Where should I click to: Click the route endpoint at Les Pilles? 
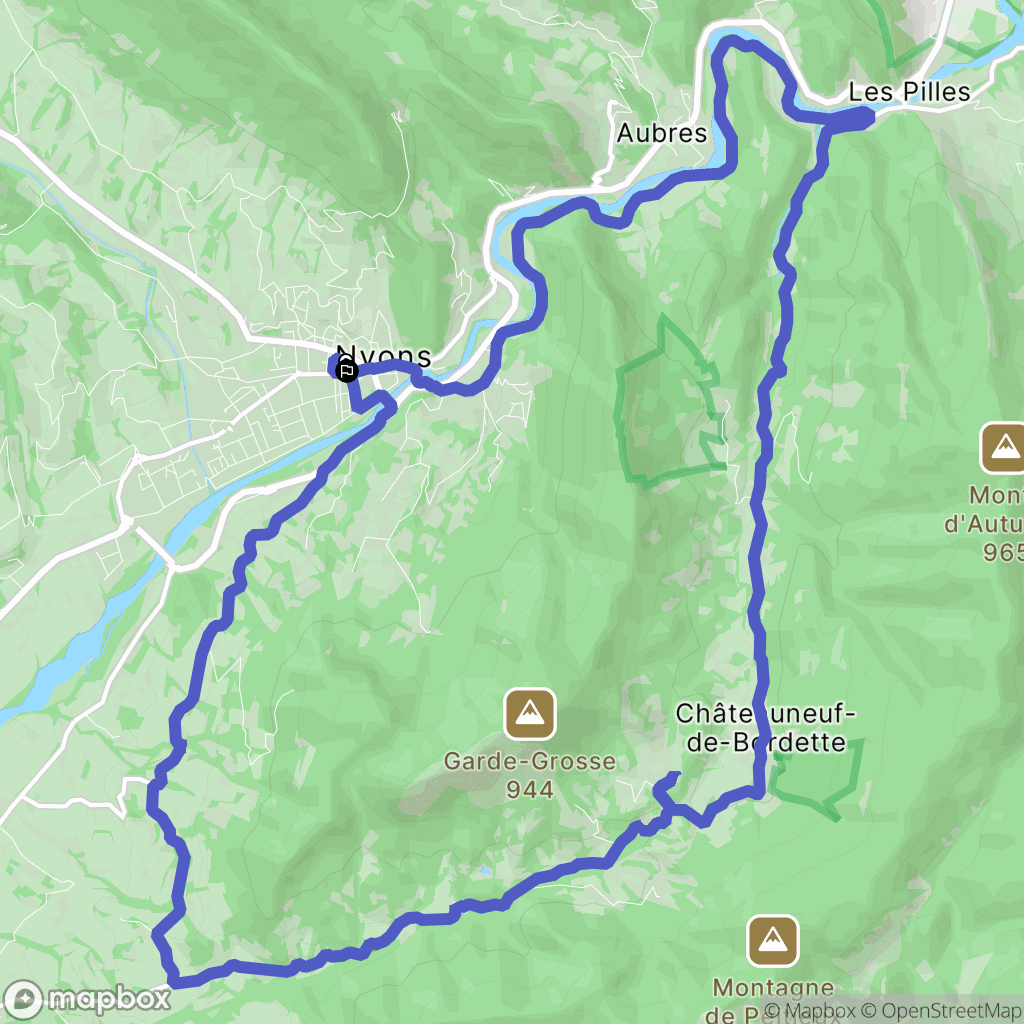click(862, 118)
